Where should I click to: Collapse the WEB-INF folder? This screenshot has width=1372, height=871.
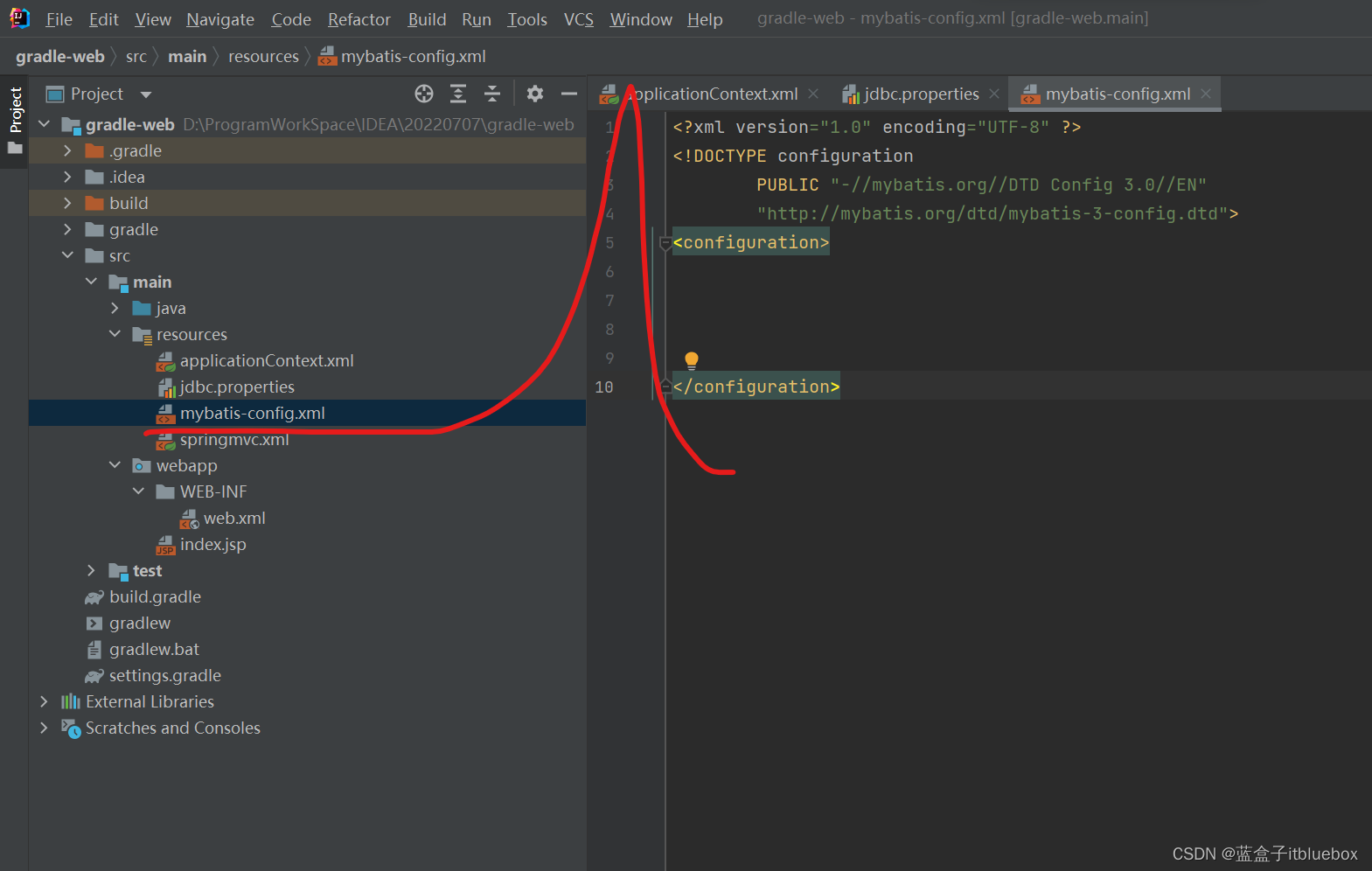pyautogui.click(x=138, y=491)
